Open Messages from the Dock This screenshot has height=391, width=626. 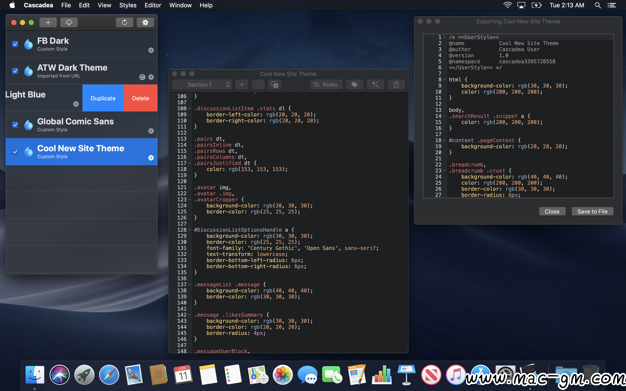307,375
